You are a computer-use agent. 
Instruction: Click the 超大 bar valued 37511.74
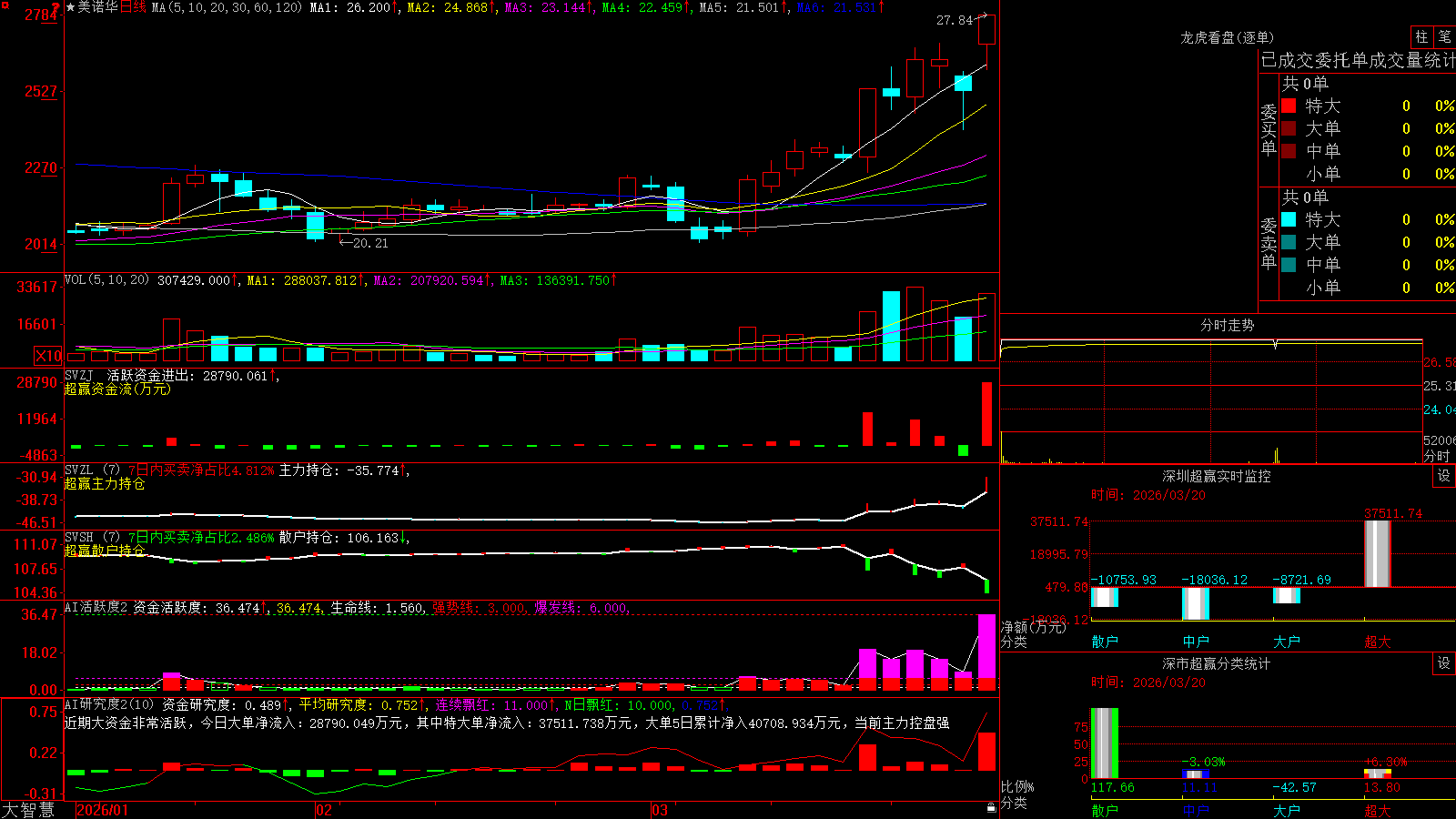coord(1377,554)
